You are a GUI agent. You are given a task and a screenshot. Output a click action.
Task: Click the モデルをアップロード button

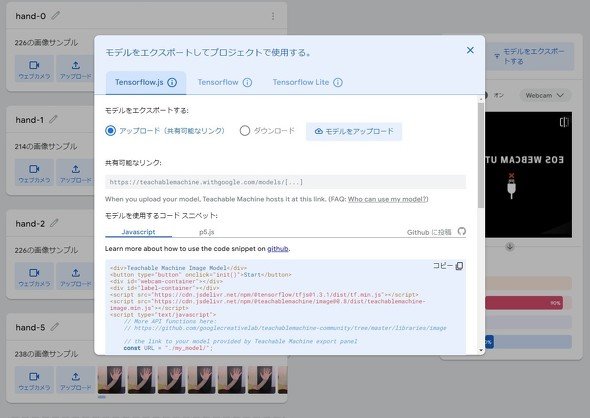(x=354, y=131)
